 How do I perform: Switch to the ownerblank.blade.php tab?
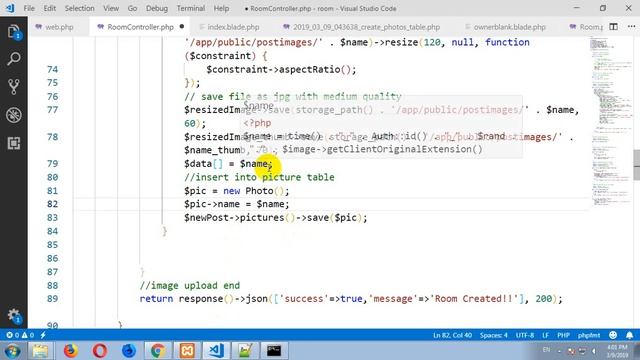point(509,27)
